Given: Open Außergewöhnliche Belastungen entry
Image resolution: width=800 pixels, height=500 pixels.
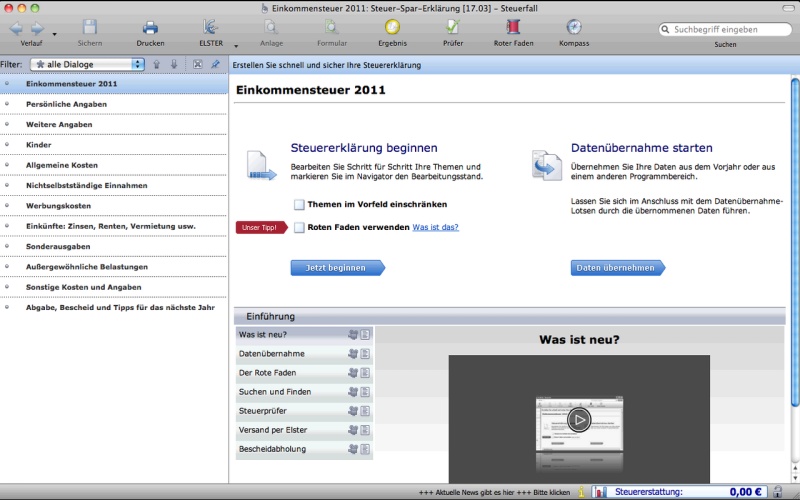Looking at the screenshot, I should pyautogui.click(x=114, y=267).
